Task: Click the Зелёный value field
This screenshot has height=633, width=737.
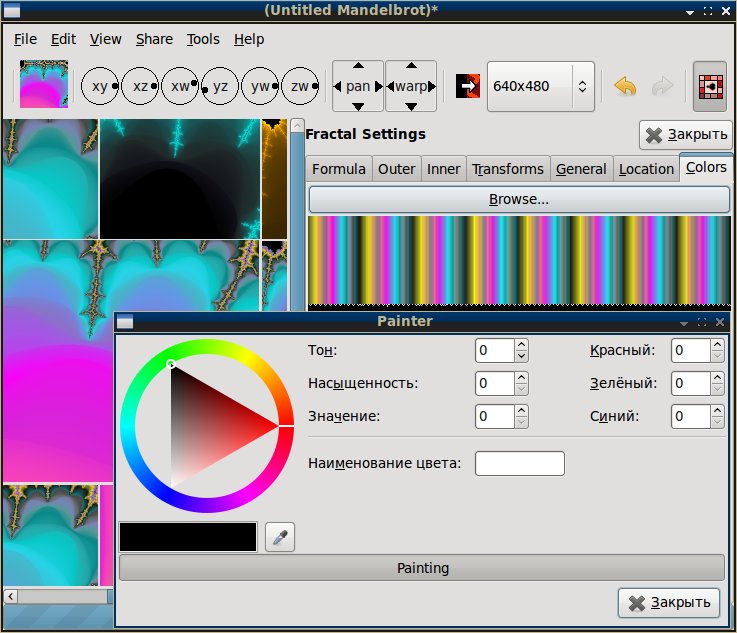Action: [x=690, y=383]
